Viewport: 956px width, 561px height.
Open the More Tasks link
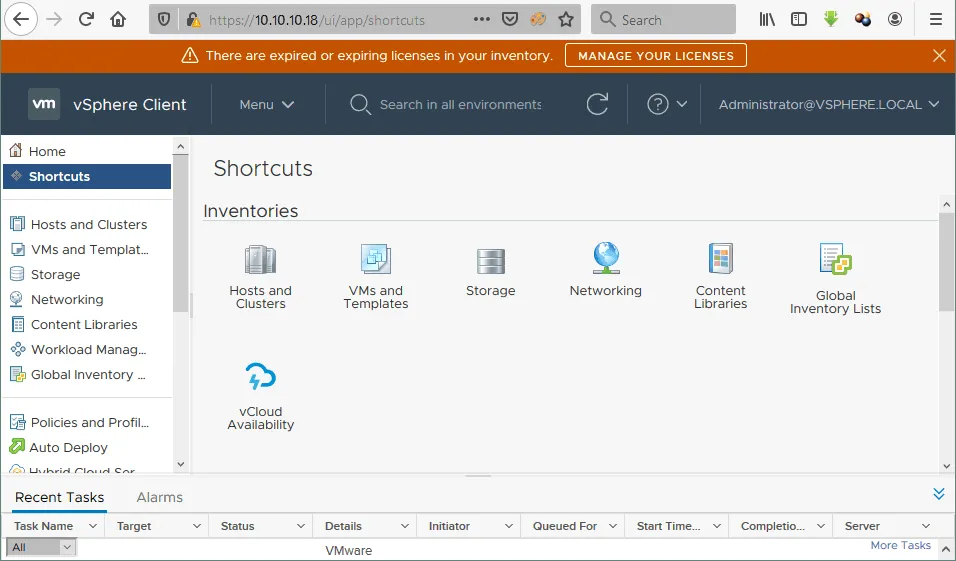point(900,545)
